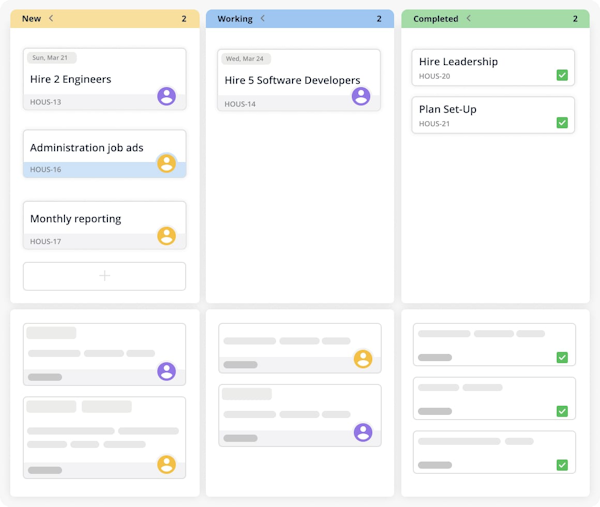Click the plus icon to add new card
The image size is (600, 507).
(104, 276)
